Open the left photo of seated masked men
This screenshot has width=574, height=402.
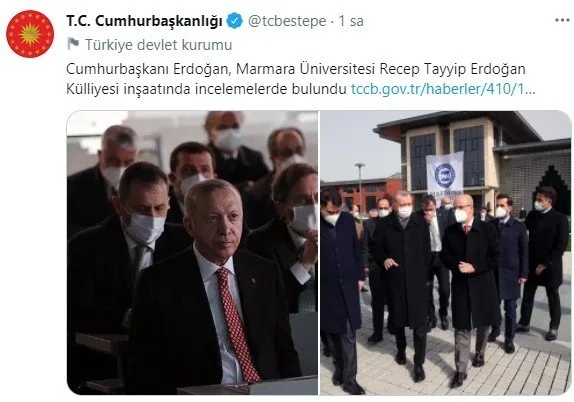click(x=192, y=253)
